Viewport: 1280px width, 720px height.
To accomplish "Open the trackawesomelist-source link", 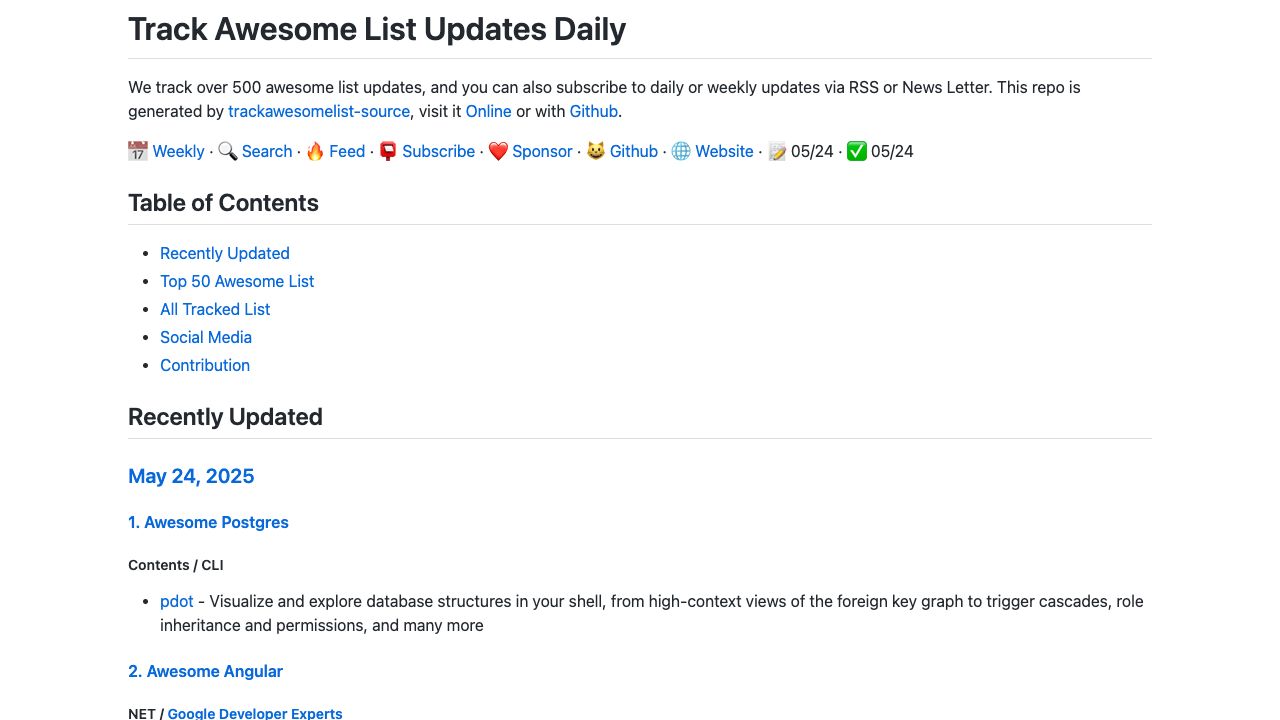I will coord(319,111).
